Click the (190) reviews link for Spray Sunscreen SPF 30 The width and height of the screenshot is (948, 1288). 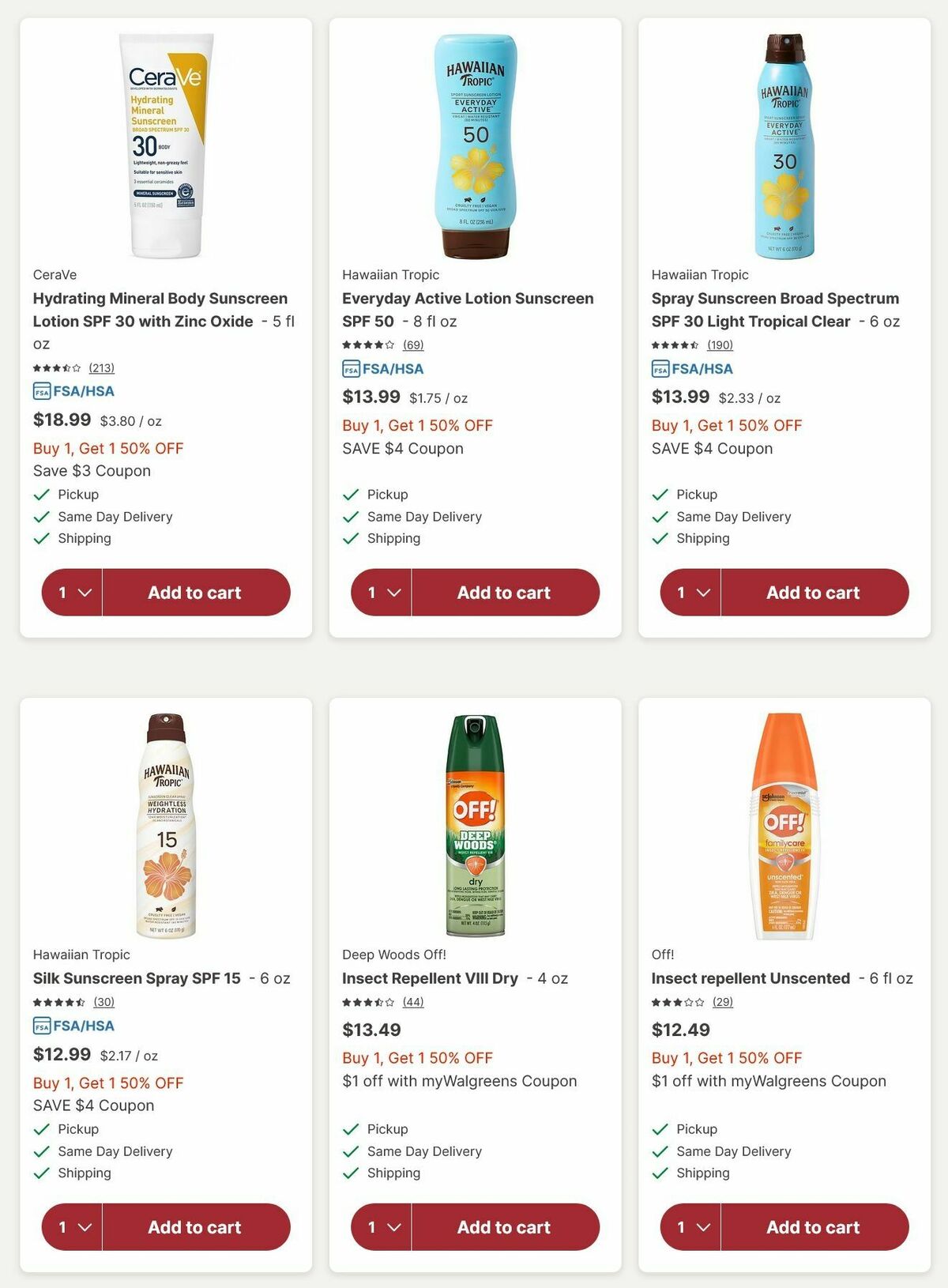point(720,345)
